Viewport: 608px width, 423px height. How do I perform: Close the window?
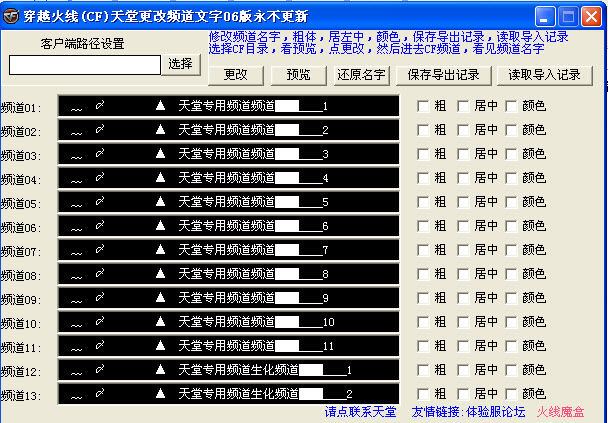[x=591, y=17]
